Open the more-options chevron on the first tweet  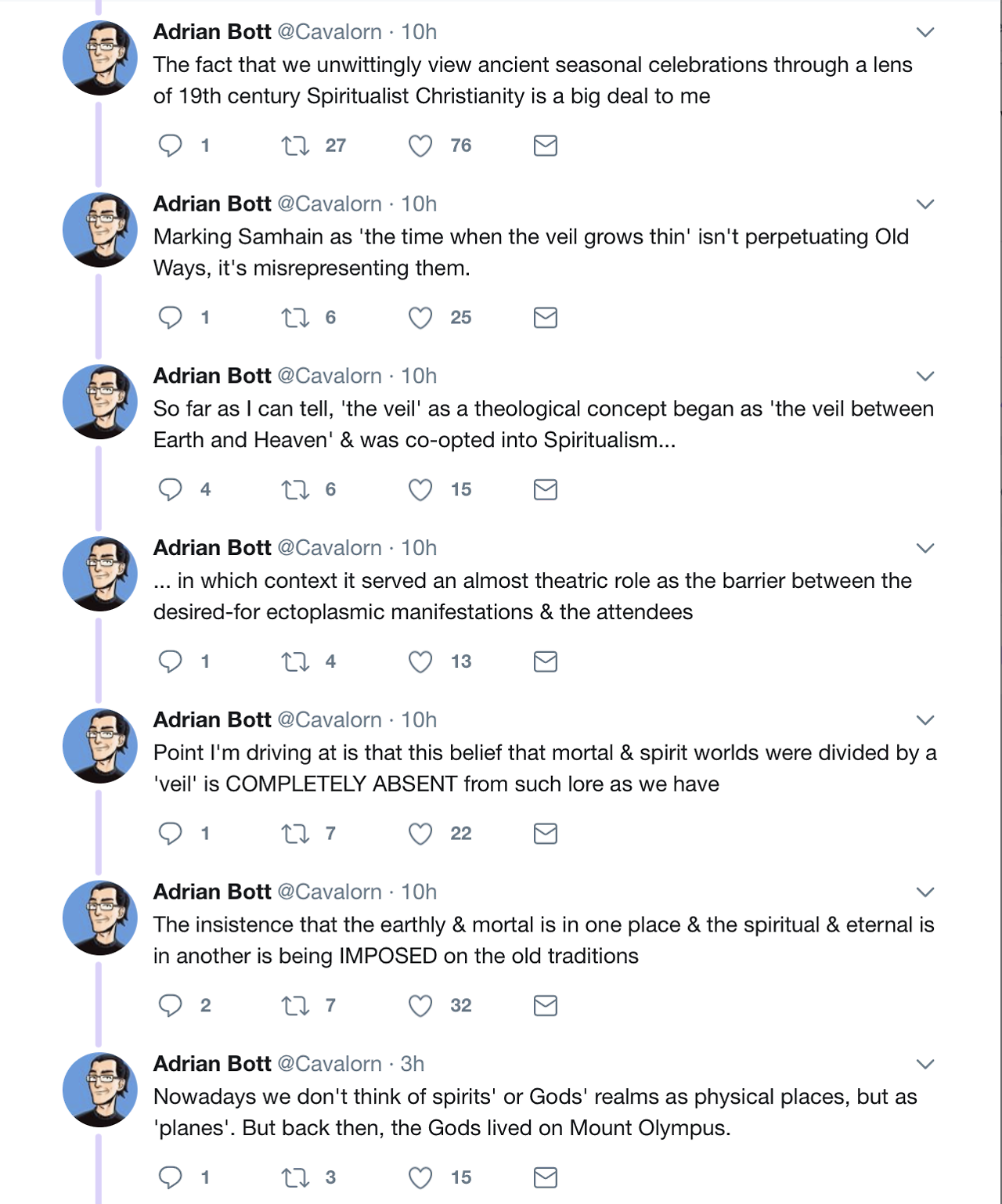point(925,32)
